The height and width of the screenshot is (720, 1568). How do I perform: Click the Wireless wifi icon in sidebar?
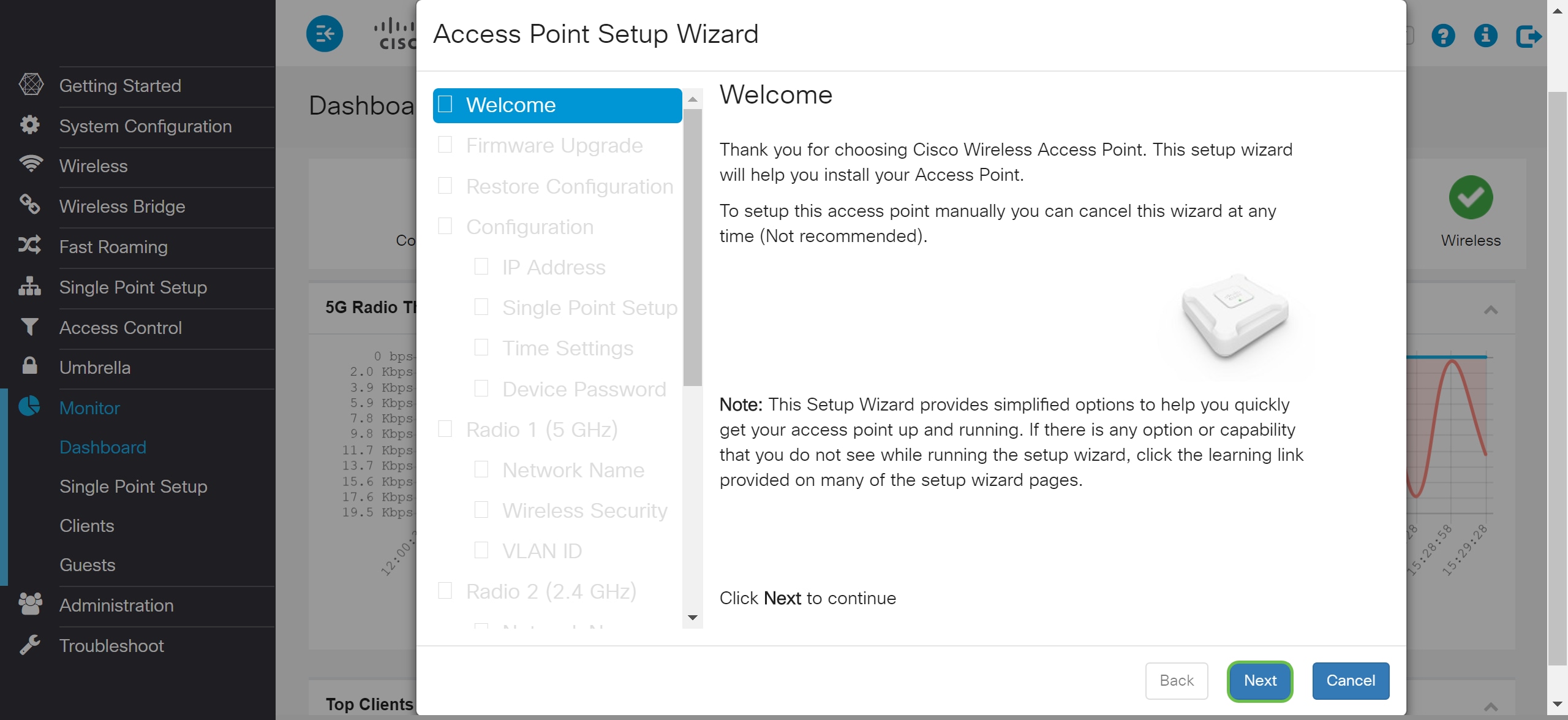[31, 165]
